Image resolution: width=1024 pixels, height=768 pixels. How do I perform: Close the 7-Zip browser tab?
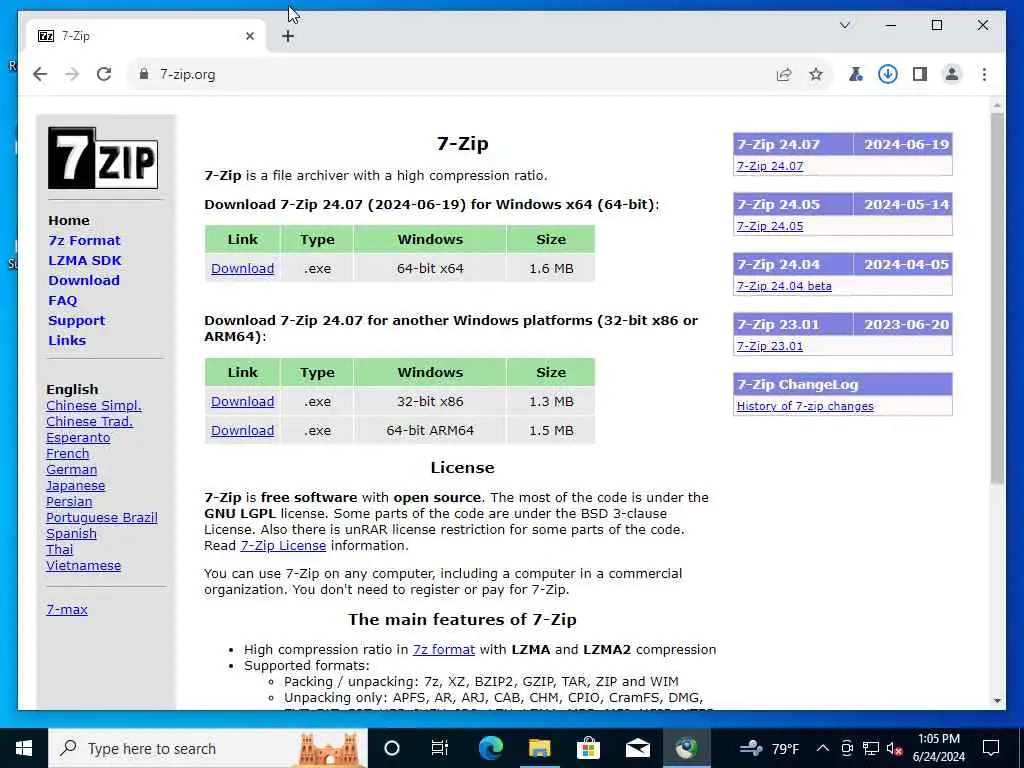(249, 37)
